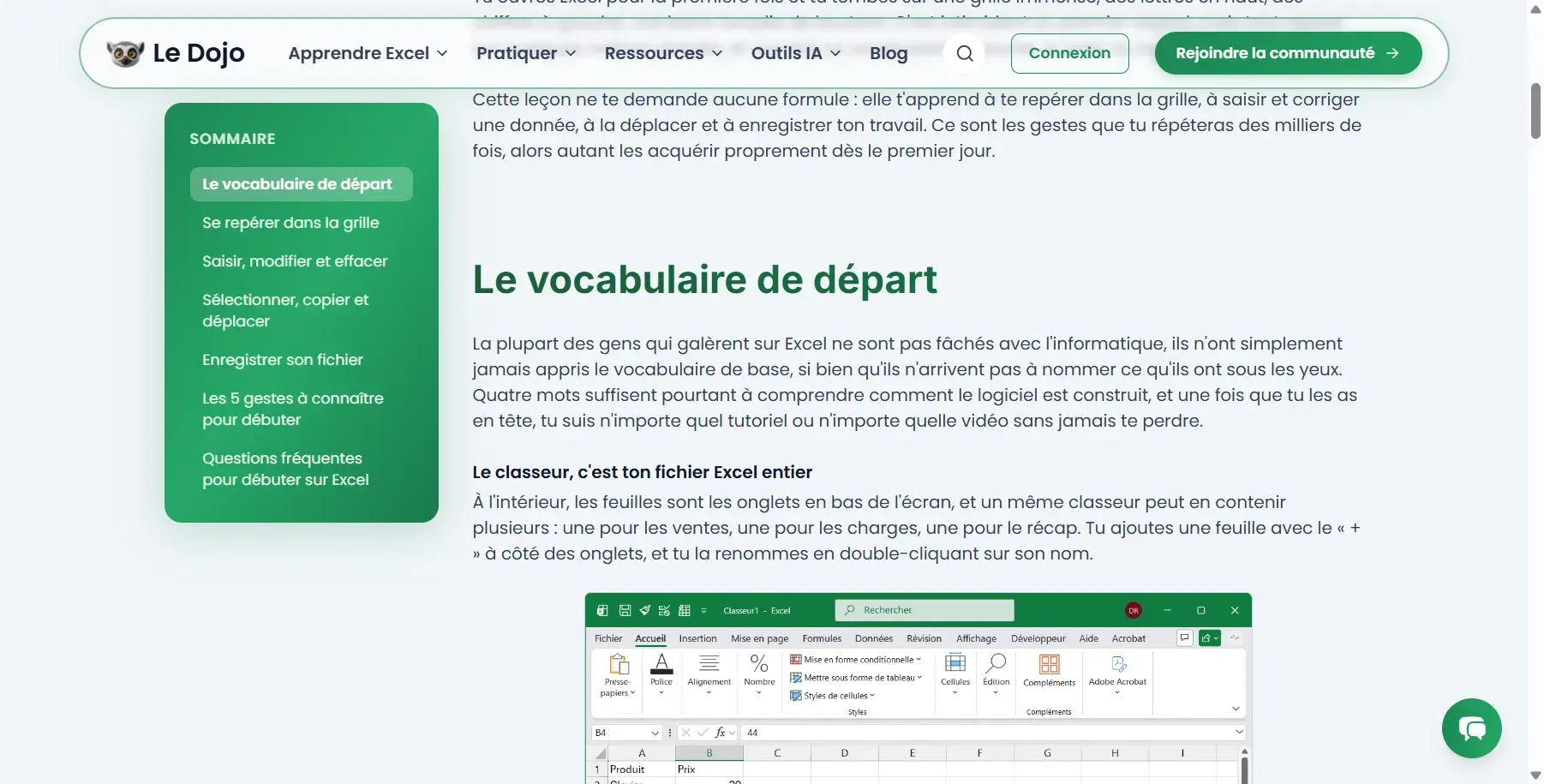Screen dimensions: 1544x784
Task: Expand the Excel formula bar chevron
Action: click(1239, 733)
